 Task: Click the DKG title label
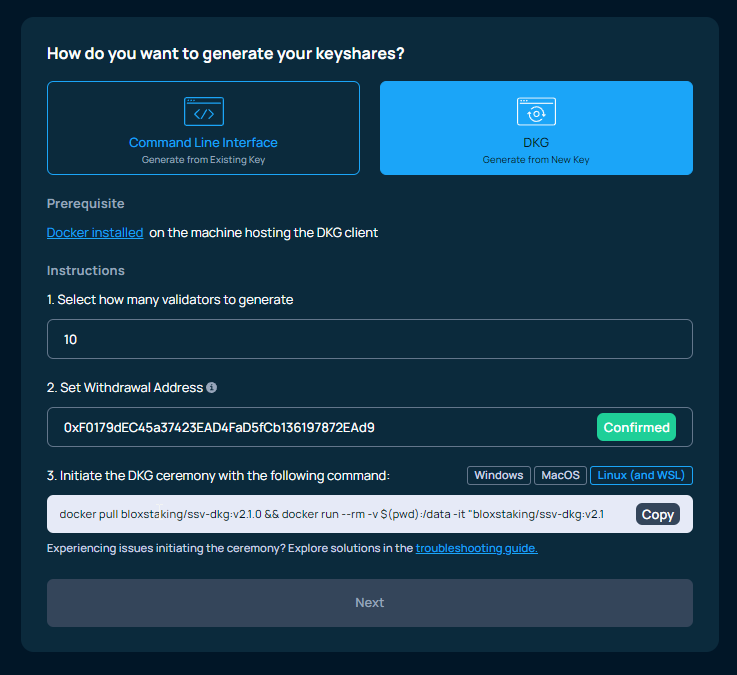tap(536, 142)
